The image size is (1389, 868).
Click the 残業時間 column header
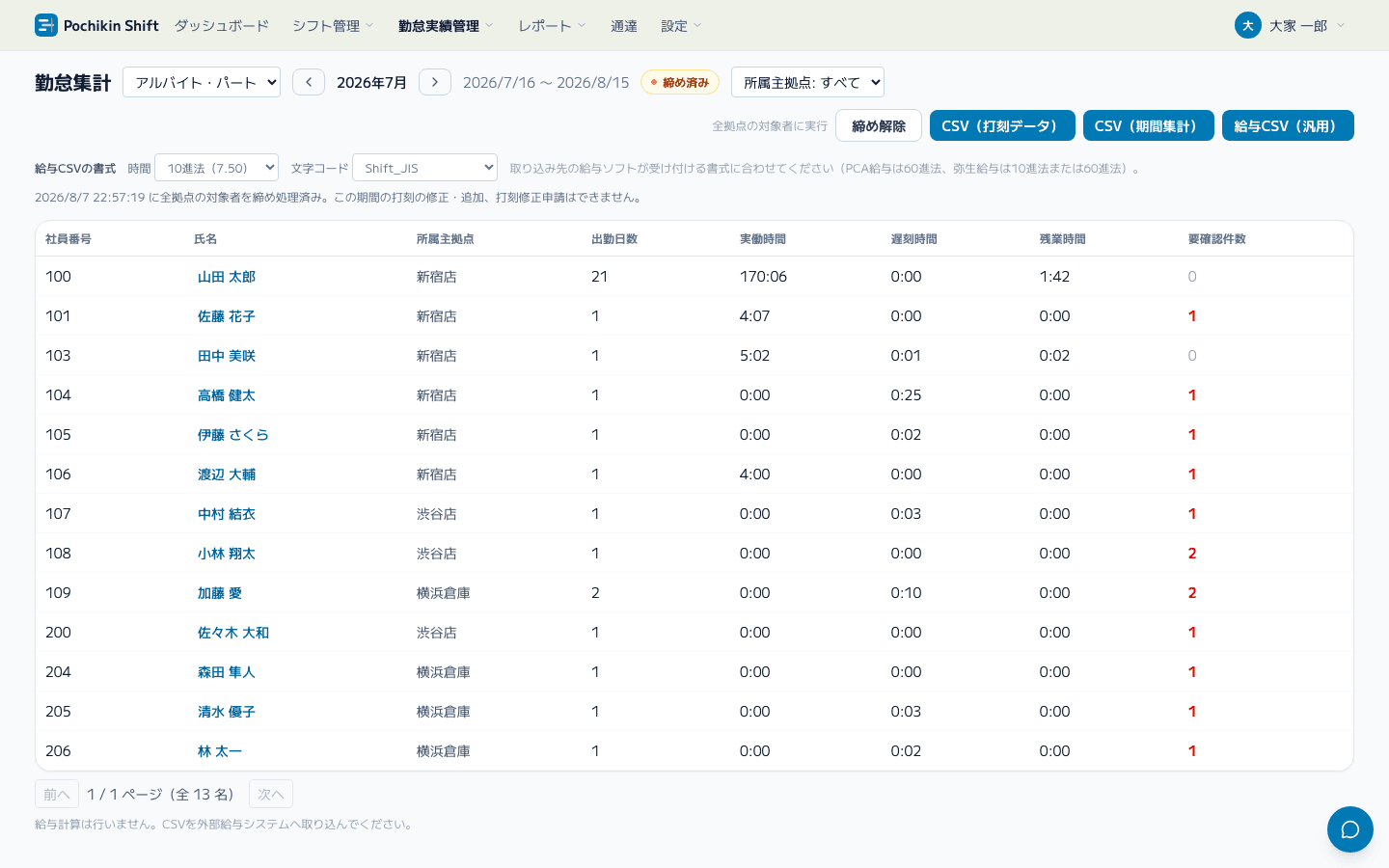pos(1063,239)
